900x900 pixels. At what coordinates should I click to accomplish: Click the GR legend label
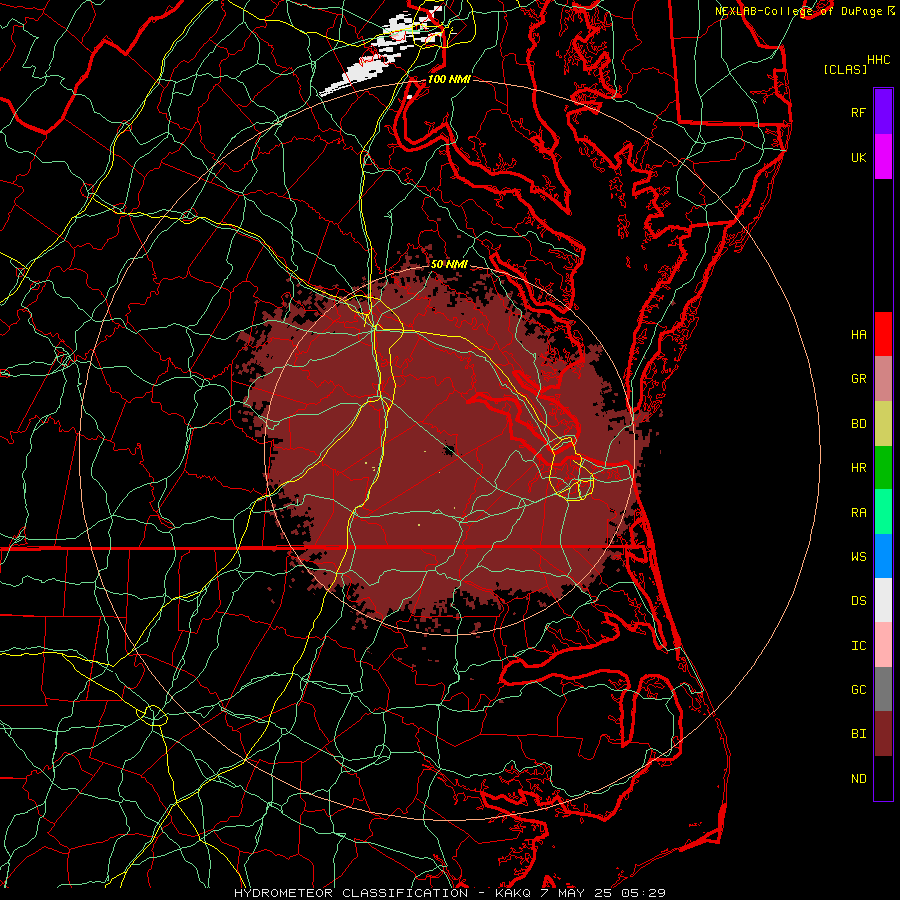coord(858,379)
